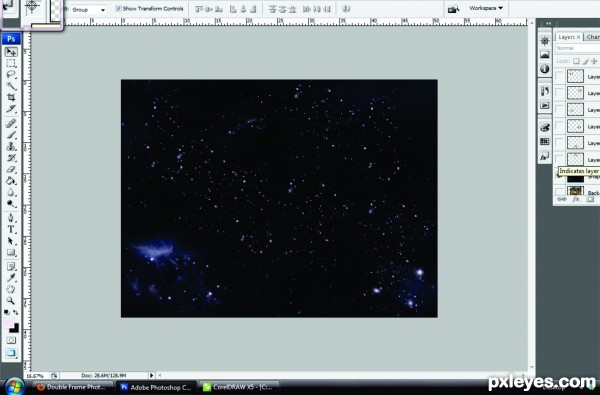
Task: Click the Windows Start button
Action: pyautogui.click(x=15, y=387)
